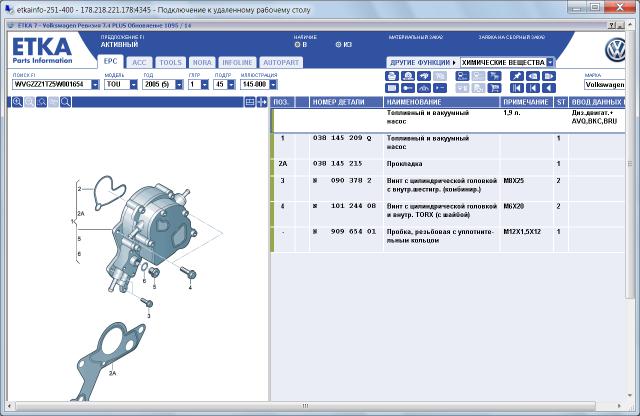Open the ХИМИЧЕСКИЕ ВЕЩЕСТВА dropdown arrow

(x=550, y=62)
